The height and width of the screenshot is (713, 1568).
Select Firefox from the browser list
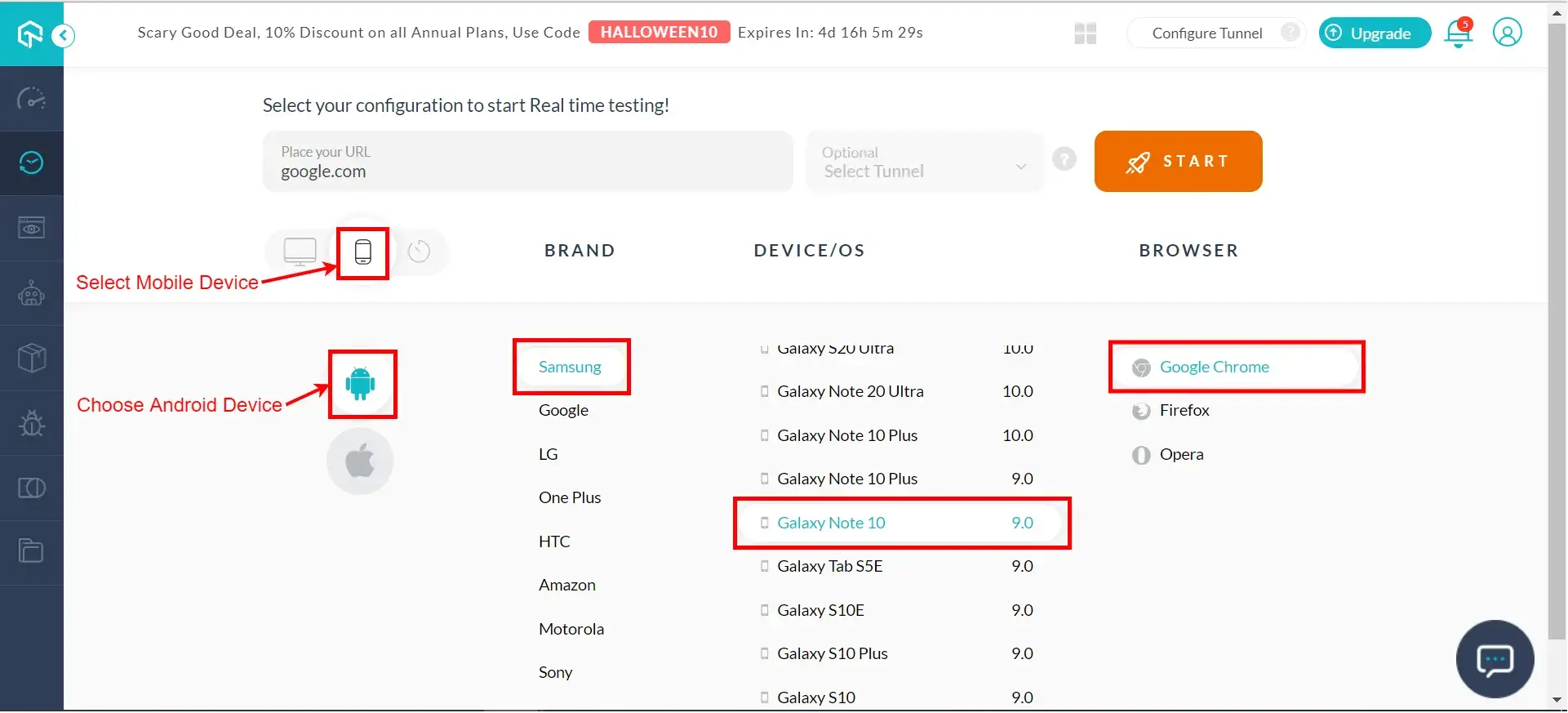click(x=1184, y=411)
